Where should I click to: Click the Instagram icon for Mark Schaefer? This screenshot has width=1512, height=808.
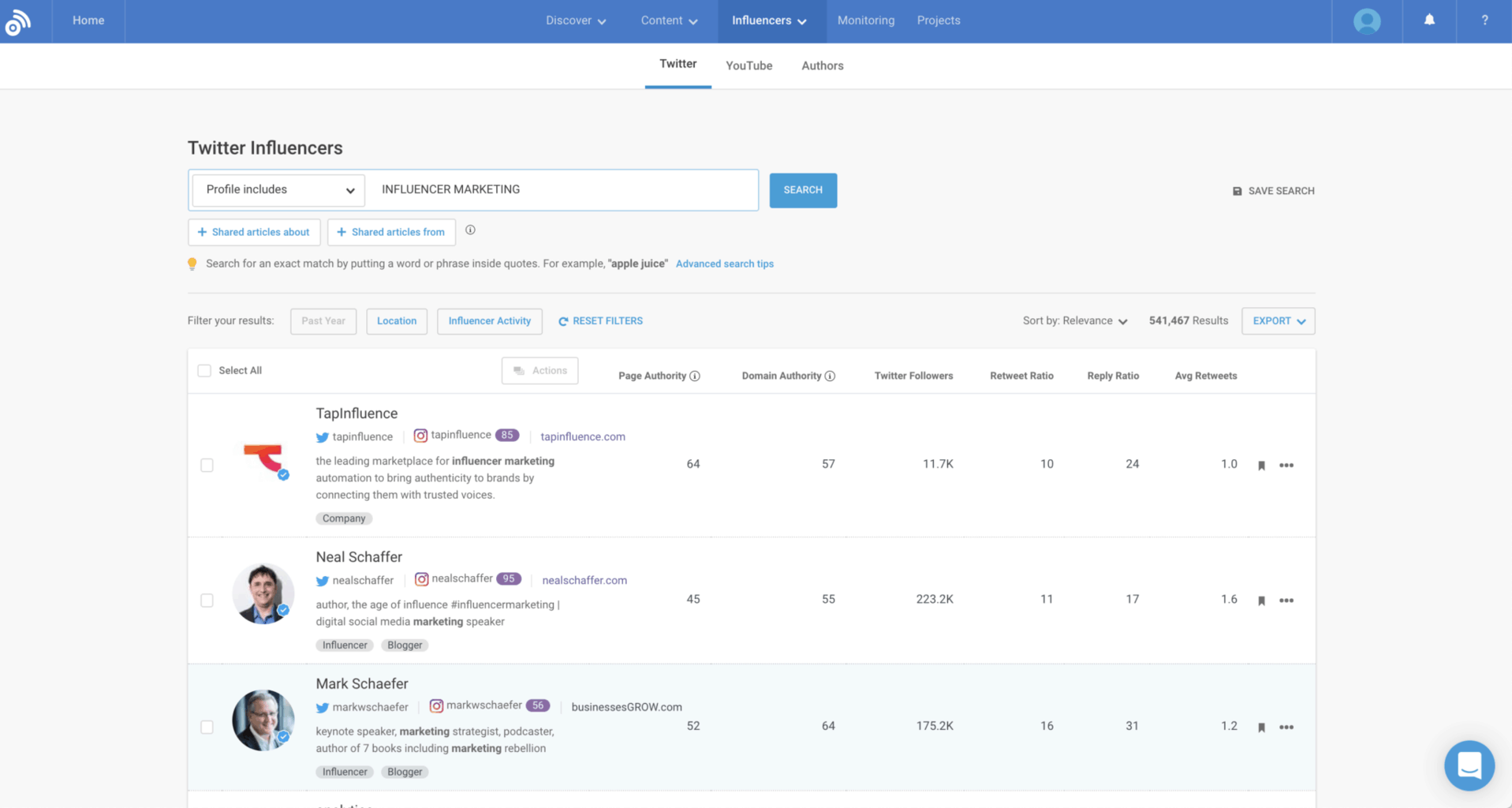436,706
